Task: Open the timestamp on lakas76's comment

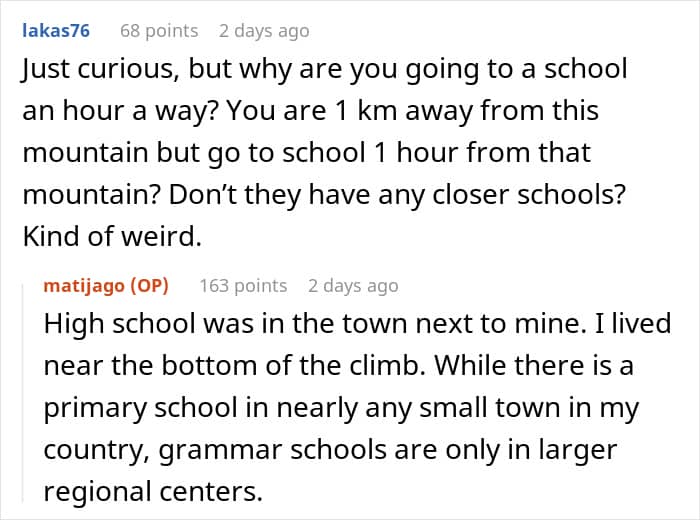Action: pyautogui.click(x=264, y=31)
